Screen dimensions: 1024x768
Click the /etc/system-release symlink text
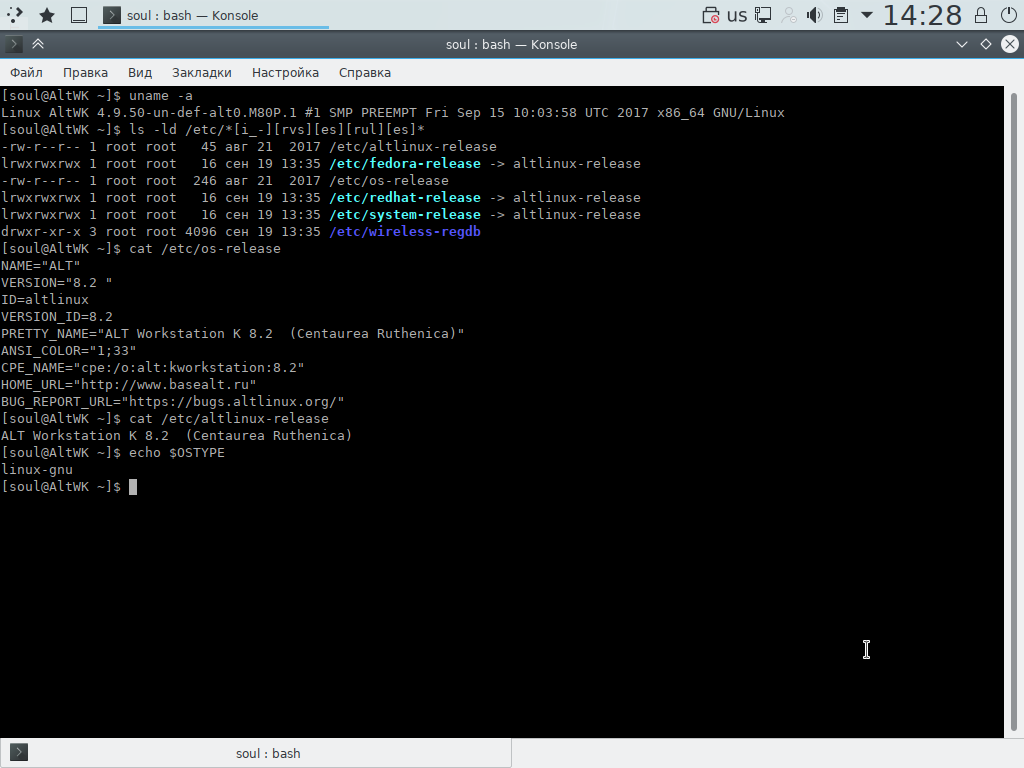(405, 215)
